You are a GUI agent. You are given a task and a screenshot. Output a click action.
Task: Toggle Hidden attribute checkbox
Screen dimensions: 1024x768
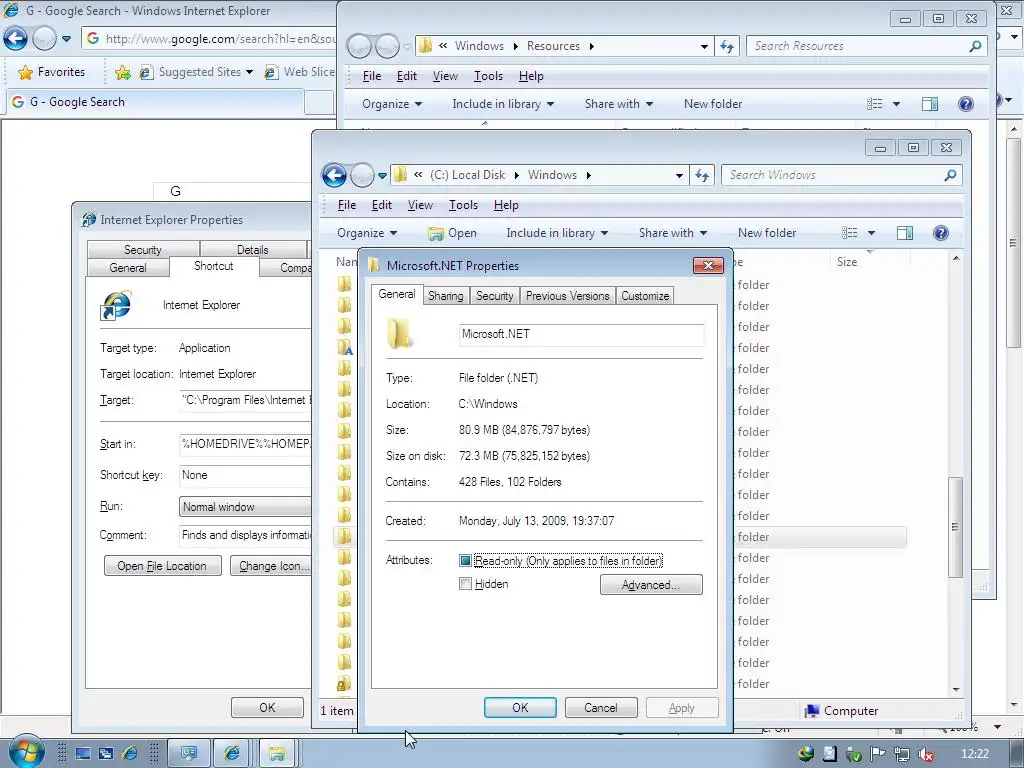[x=465, y=584]
